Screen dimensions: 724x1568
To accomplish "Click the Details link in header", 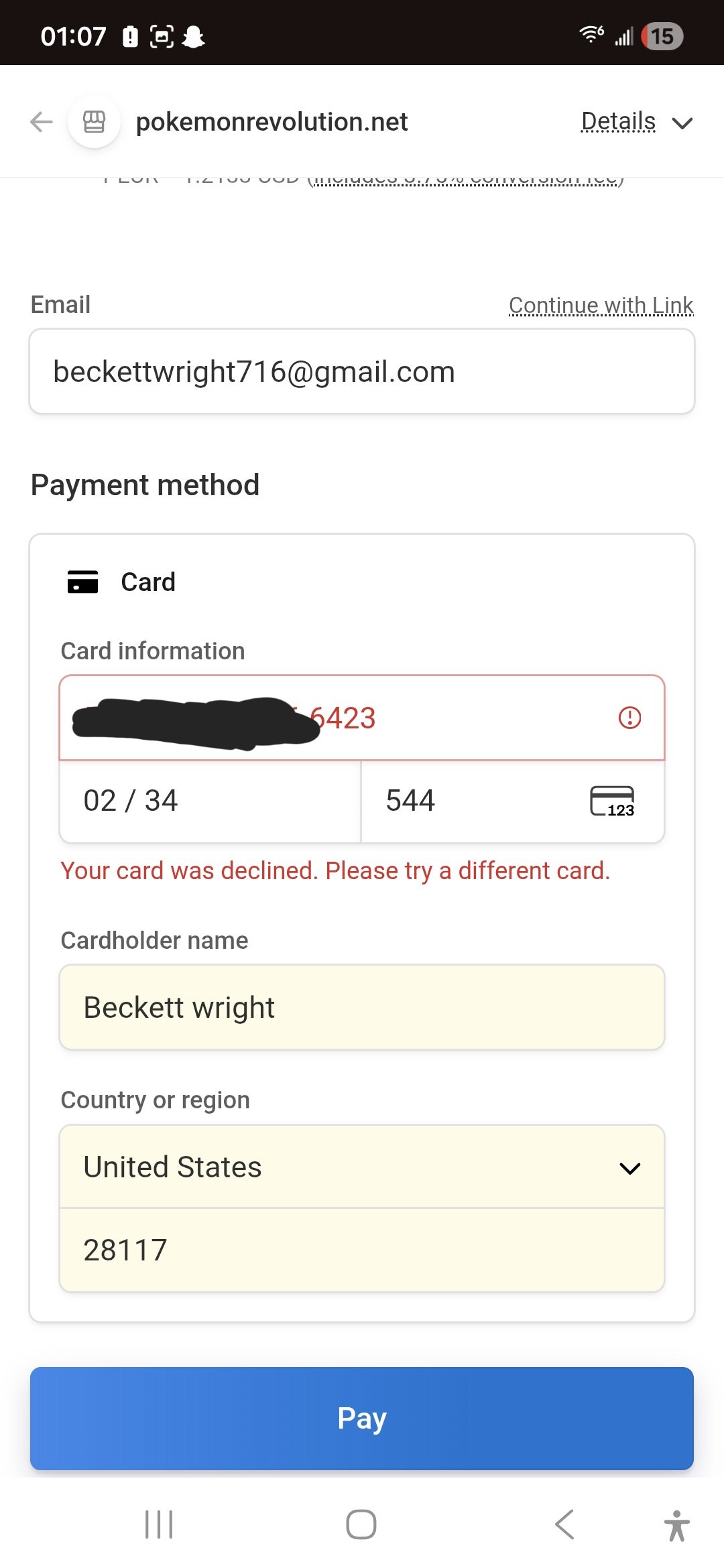I will (618, 122).
